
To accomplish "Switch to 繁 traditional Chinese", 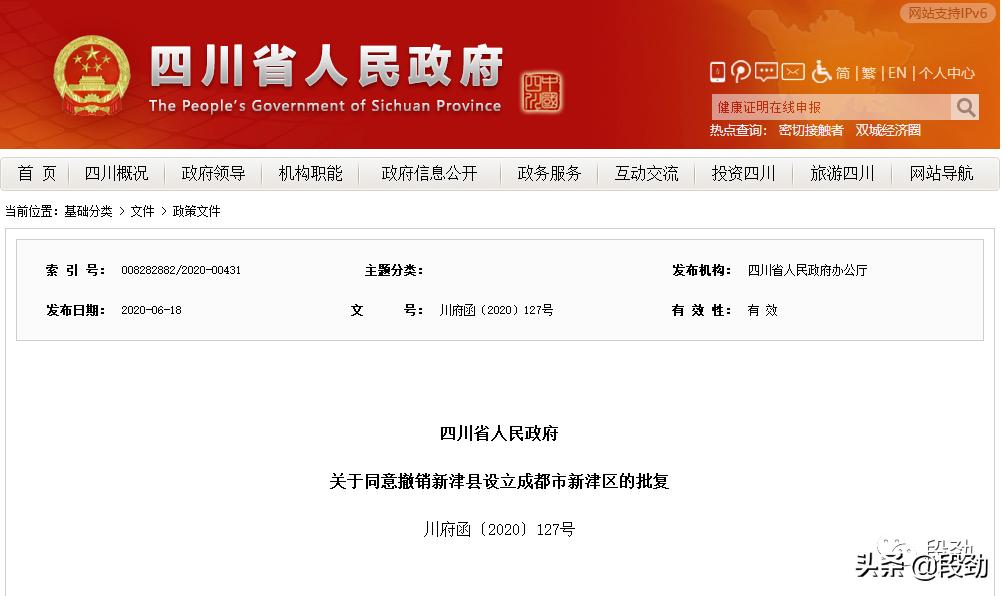I will pyautogui.click(x=867, y=72).
